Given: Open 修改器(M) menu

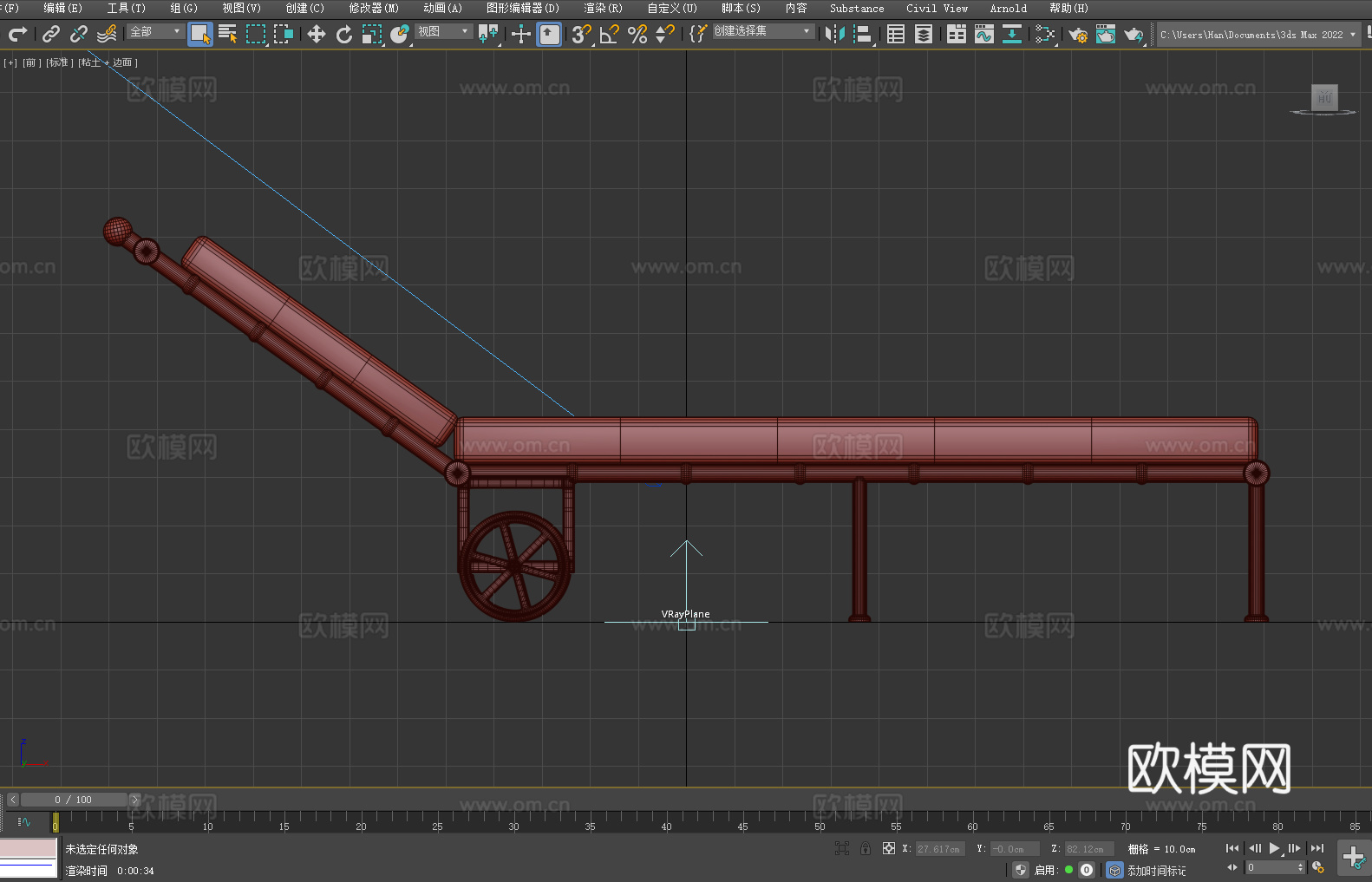Looking at the screenshot, I should (x=374, y=8).
